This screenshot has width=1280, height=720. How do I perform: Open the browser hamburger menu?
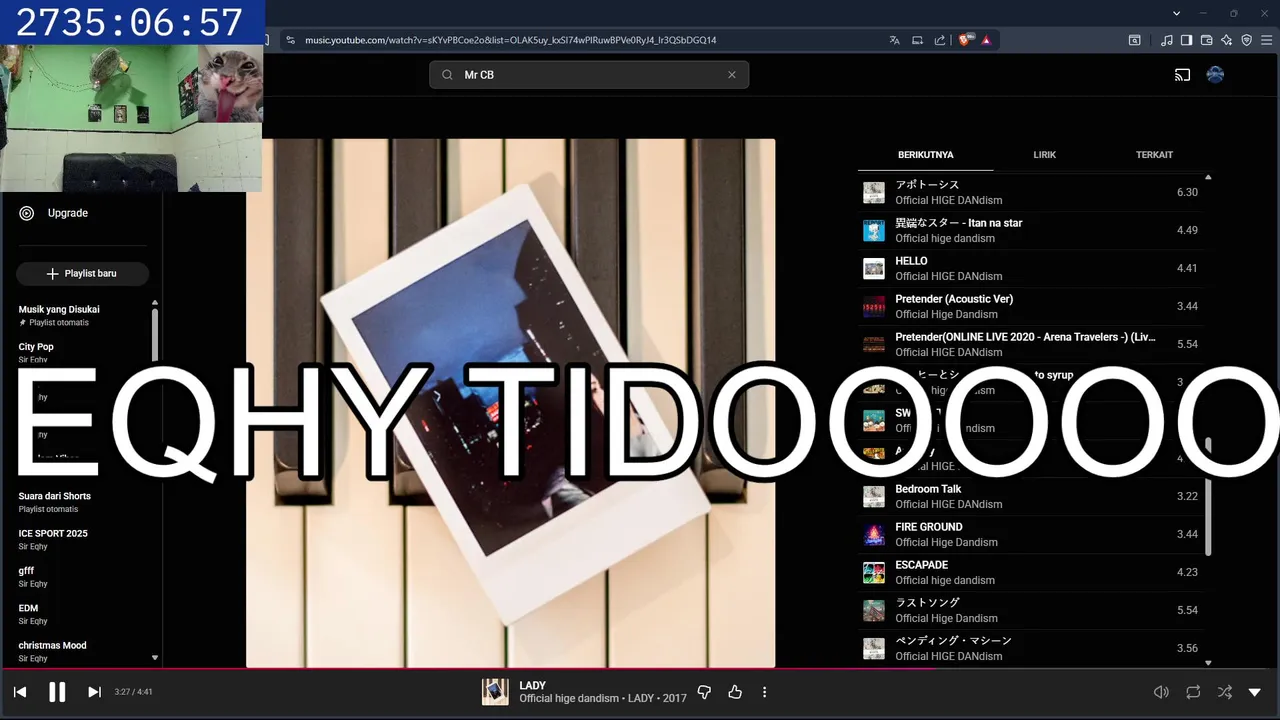1266,40
